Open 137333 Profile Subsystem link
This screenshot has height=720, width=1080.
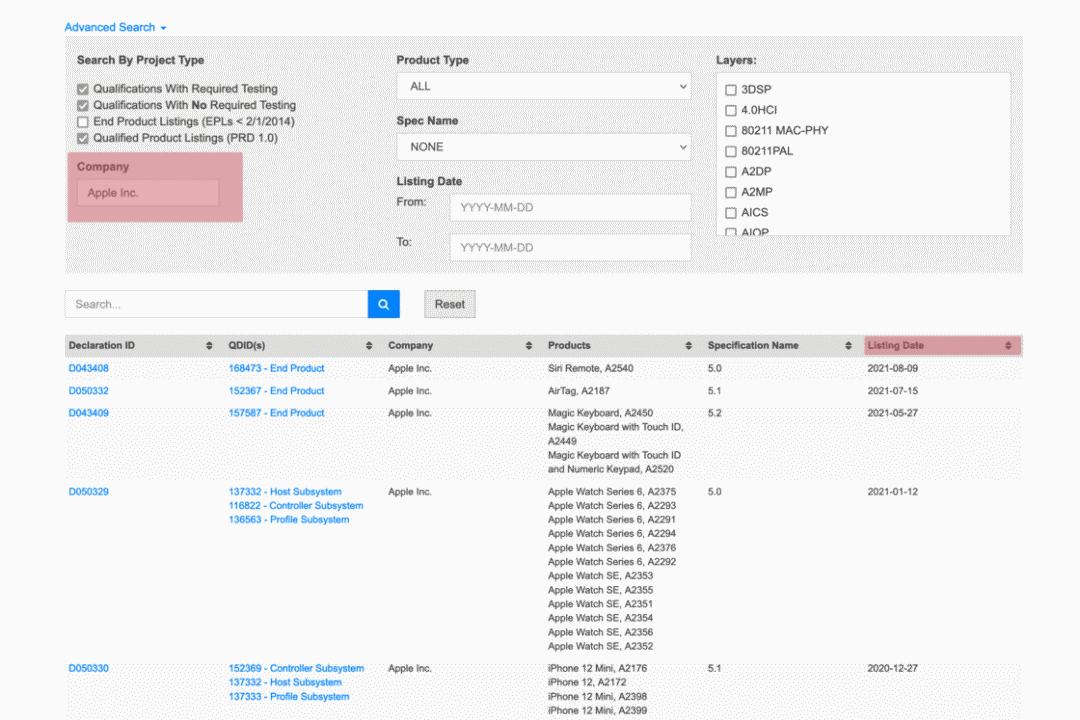[x=289, y=697]
